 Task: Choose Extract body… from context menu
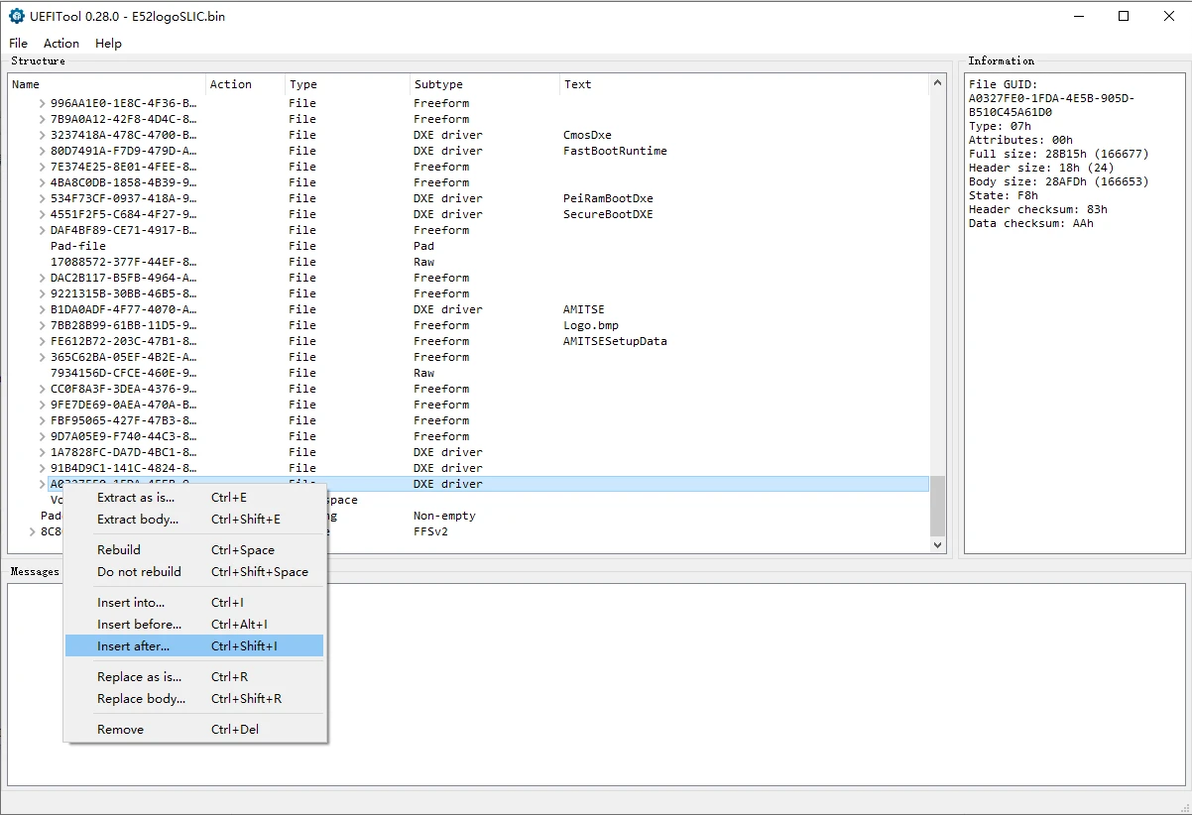(x=194, y=519)
